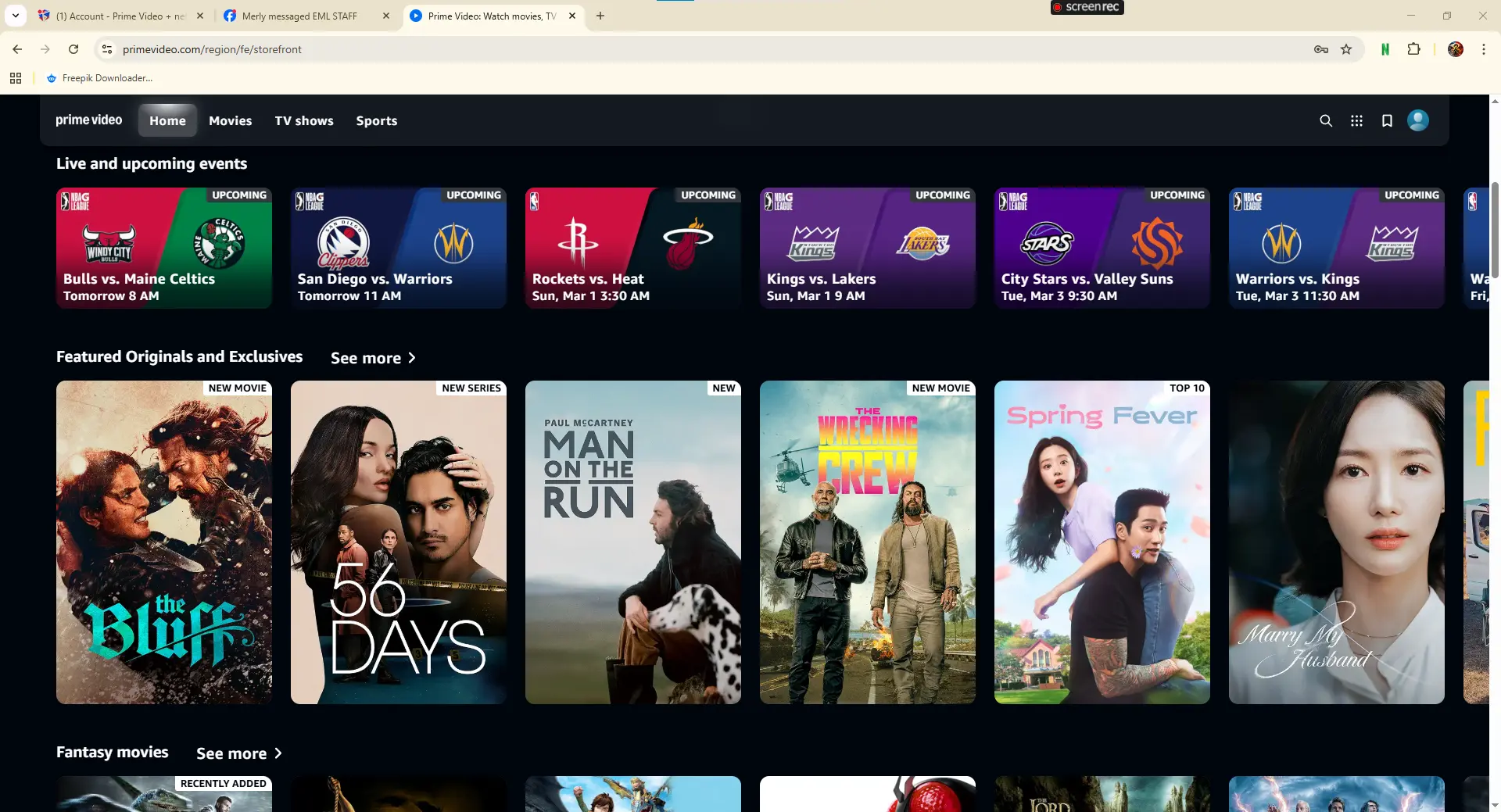Close the Merly messaged EML STAFF tab
Screen dimensions: 1501x812
(386, 16)
